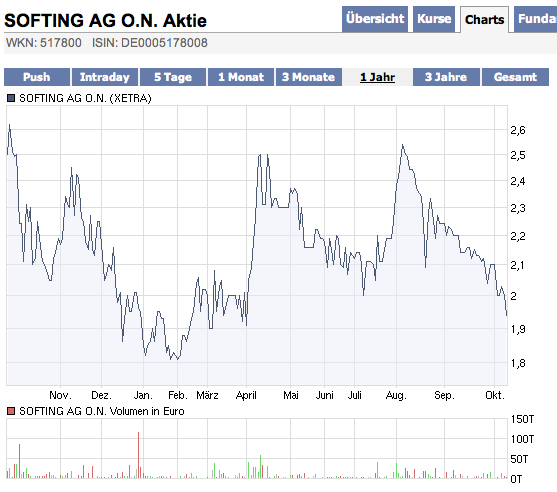557x492 pixels.
Task: Click the SOFTING AG O.N. Aktie heading
Action: click(x=106, y=20)
